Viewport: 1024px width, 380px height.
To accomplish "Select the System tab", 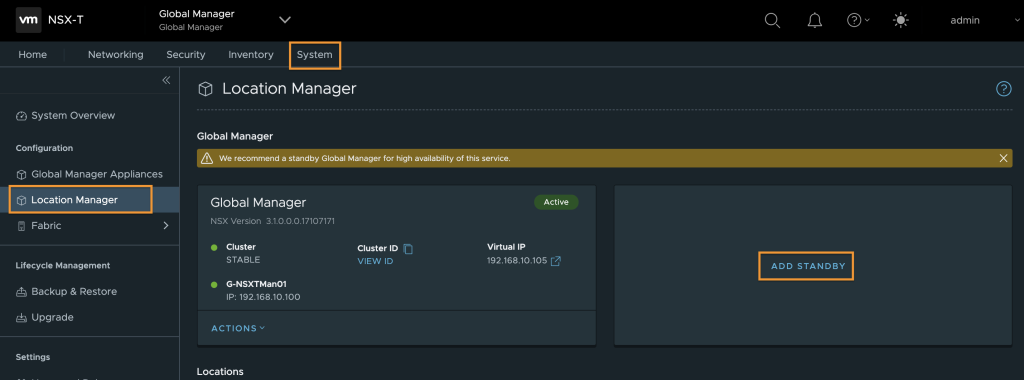I will point(315,55).
